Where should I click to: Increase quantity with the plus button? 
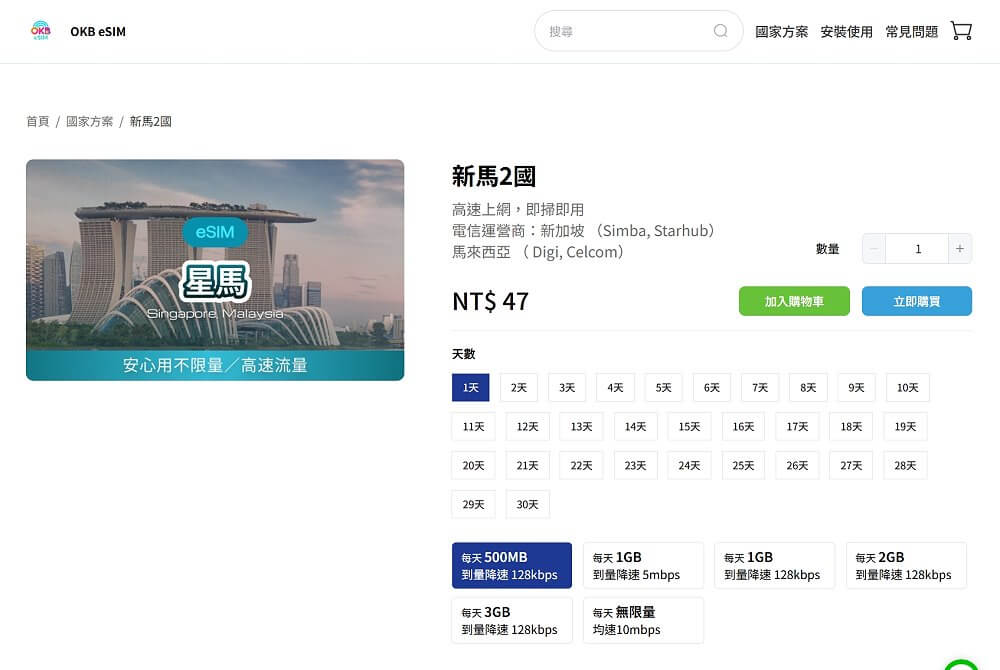[x=960, y=249]
